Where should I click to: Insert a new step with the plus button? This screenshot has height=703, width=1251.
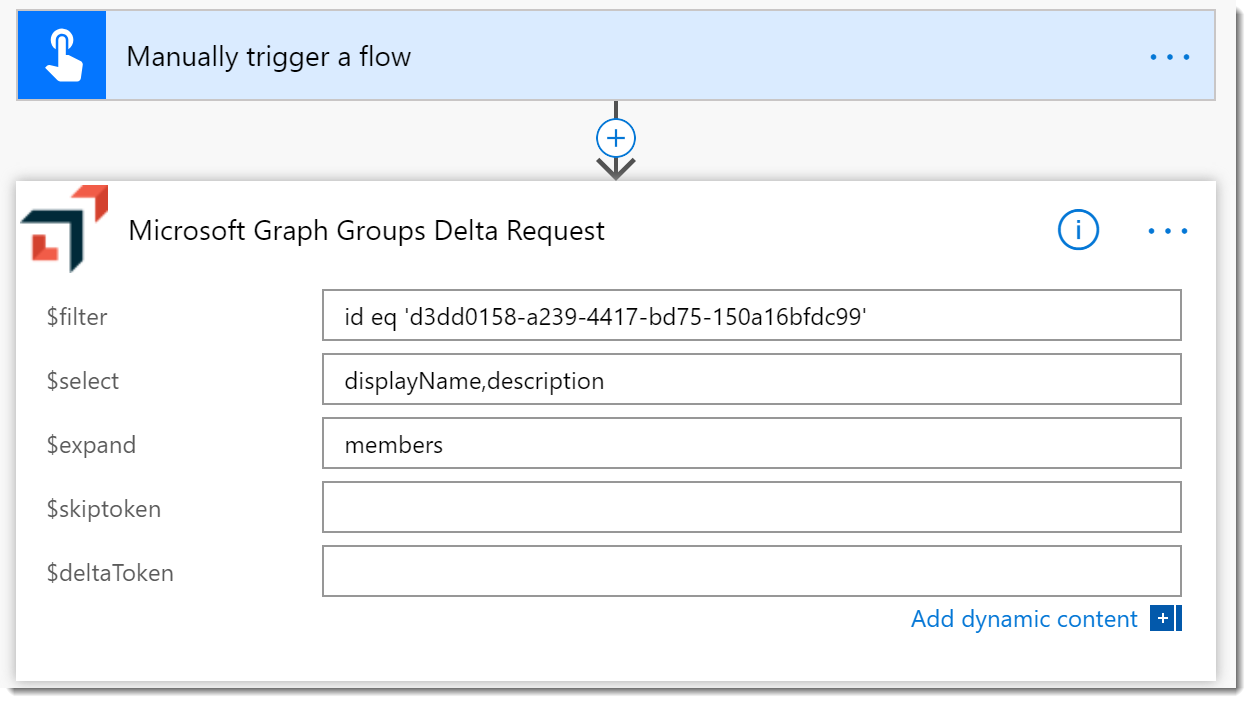tap(616, 137)
